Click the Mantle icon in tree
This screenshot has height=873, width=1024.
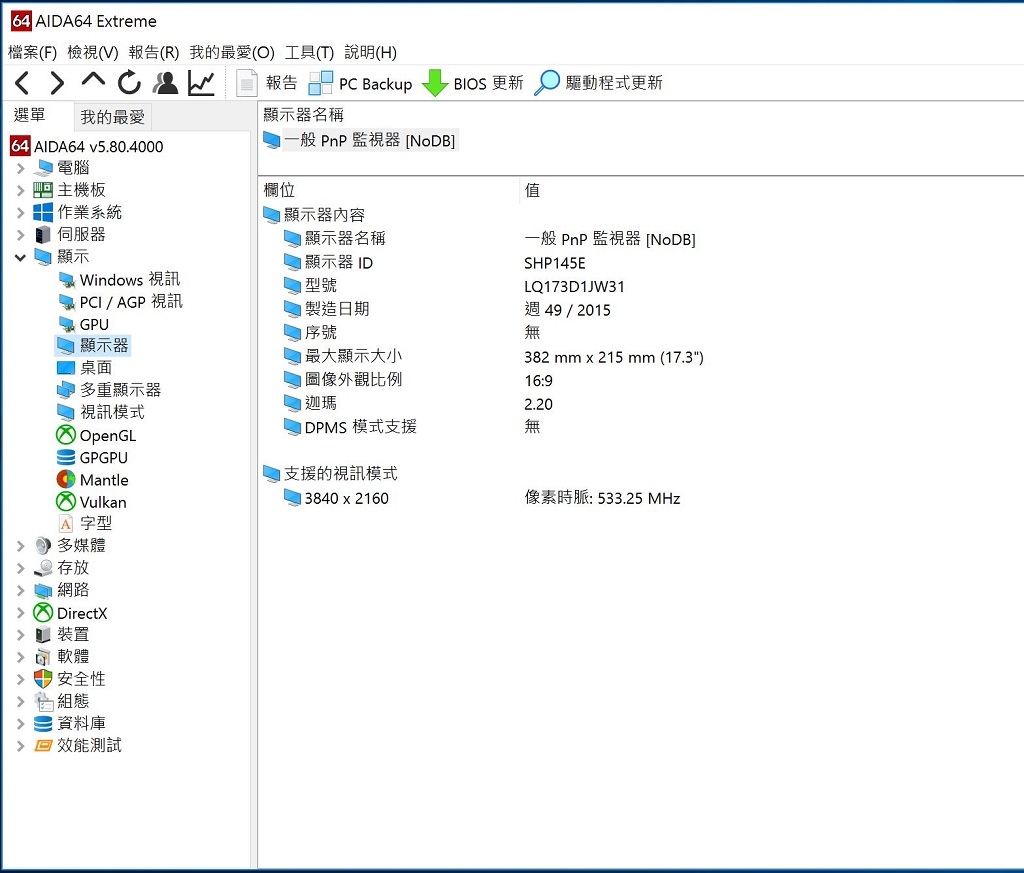[66, 479]
